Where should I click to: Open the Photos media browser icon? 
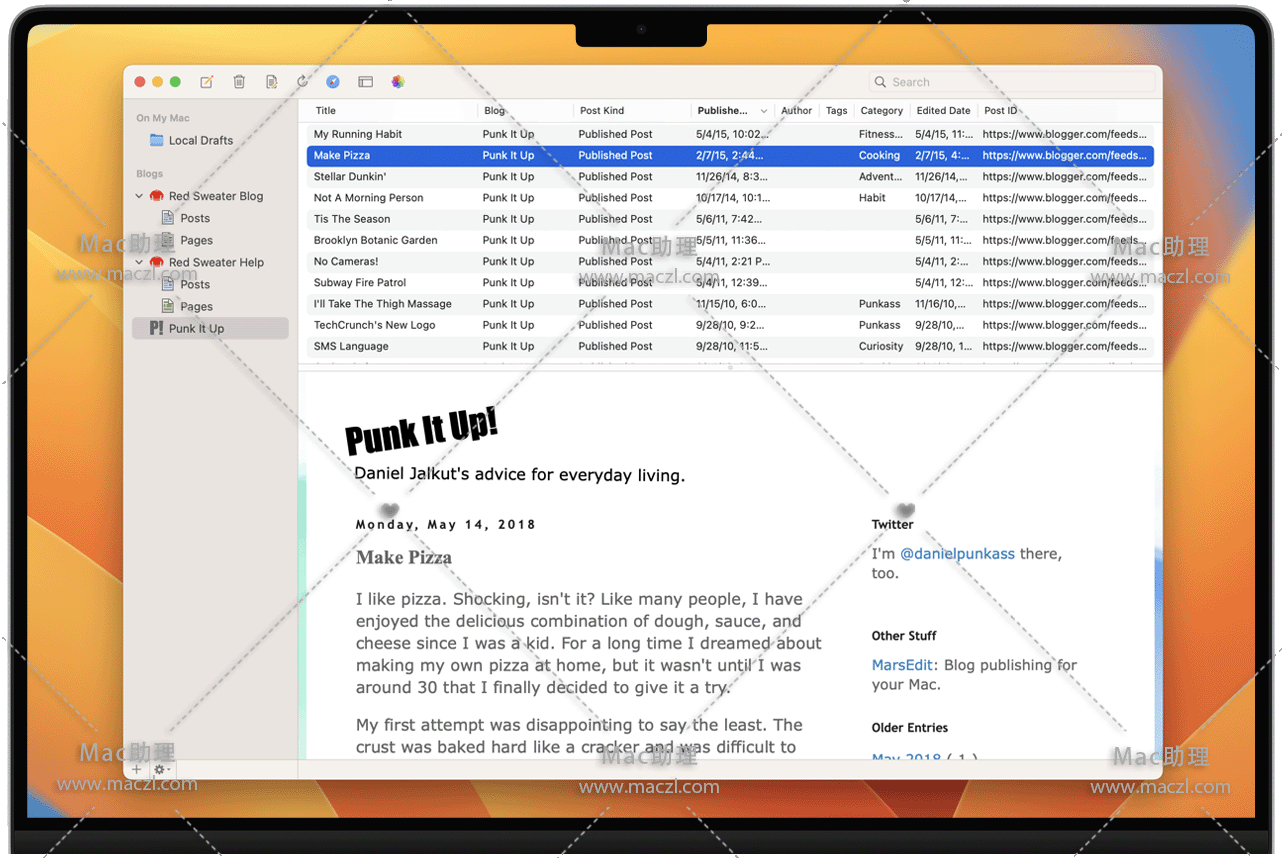click(x=398, y=82)
